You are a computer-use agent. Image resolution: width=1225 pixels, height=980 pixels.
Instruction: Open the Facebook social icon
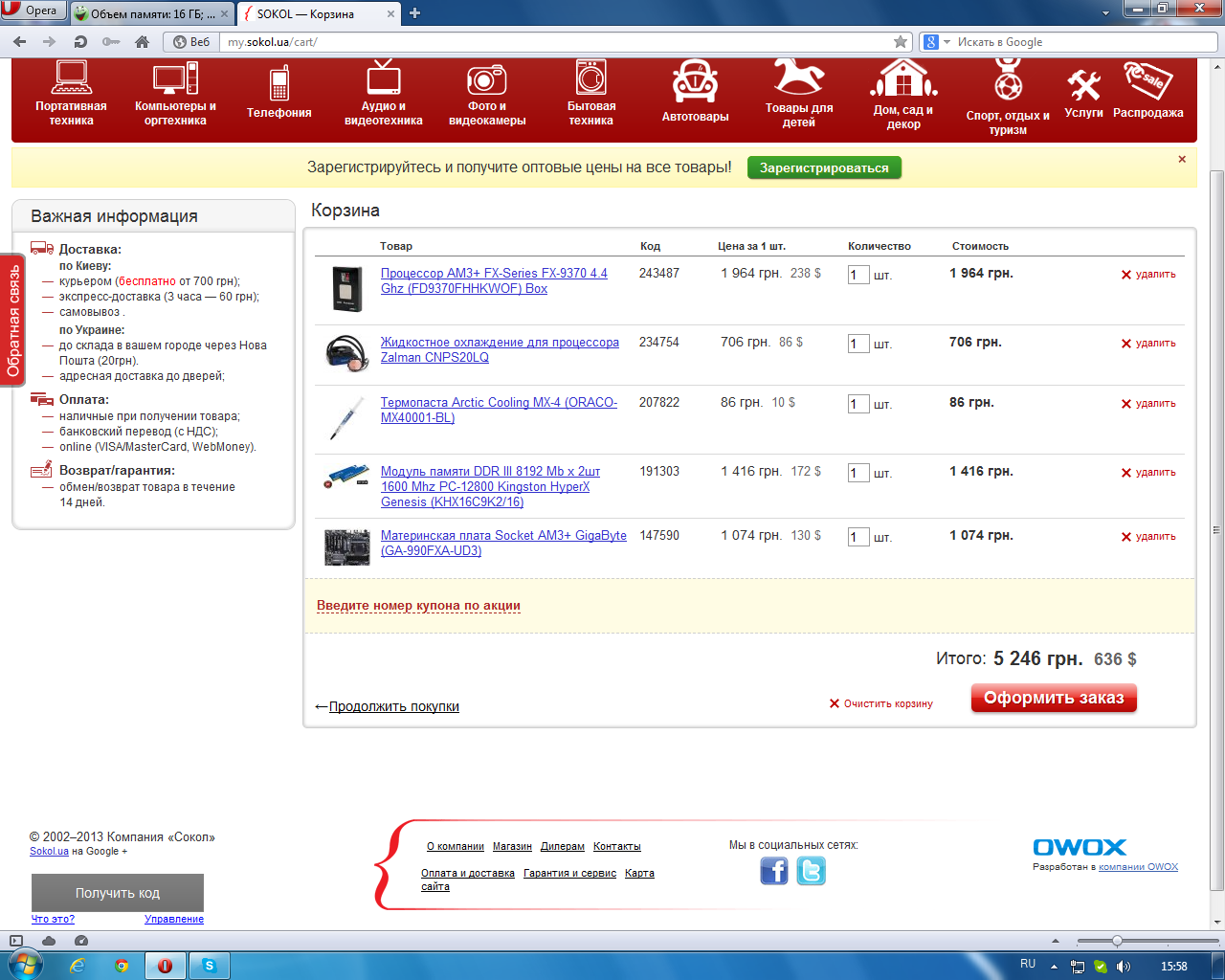[774, 871]
